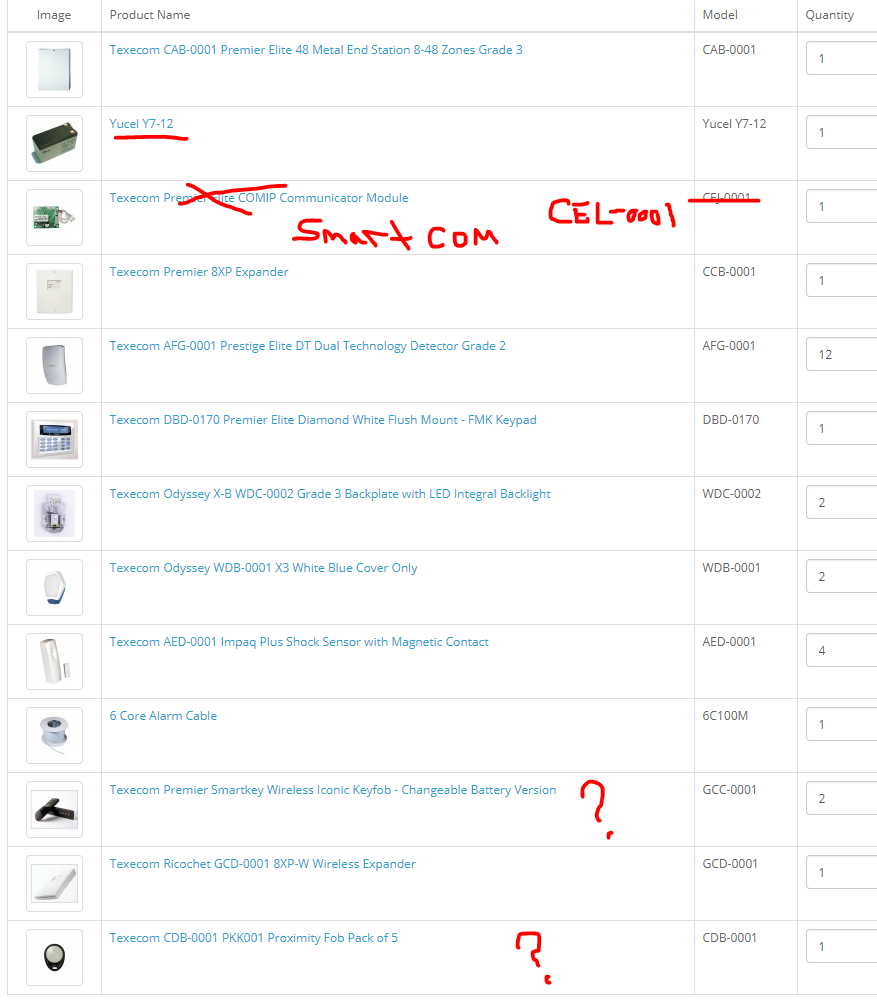Viewport: 877px width, 1003px height.
Task: Click quantity field for AFG-0001 detector
Action: pyautogui.click(x=842, y=354)
